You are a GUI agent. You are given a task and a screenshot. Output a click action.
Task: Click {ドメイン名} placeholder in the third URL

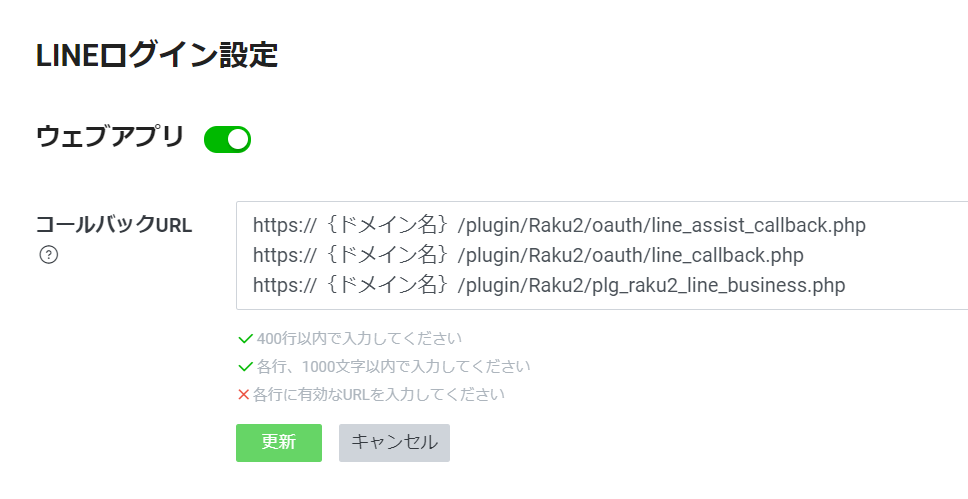[x=387, y=285]
